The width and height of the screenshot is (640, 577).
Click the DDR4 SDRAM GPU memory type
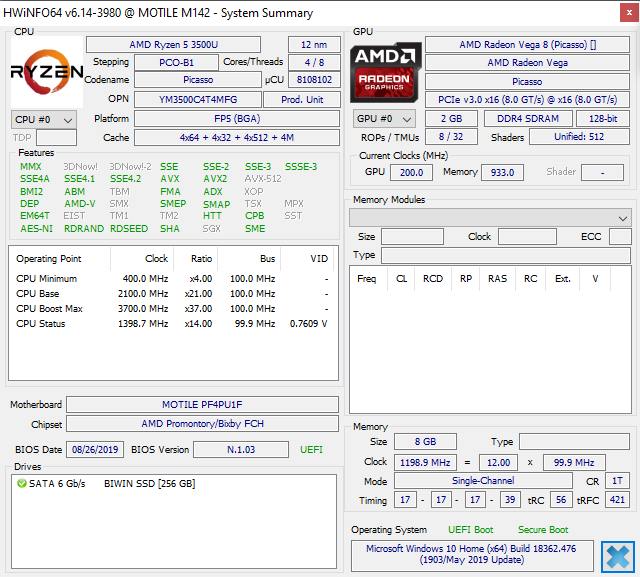[528, 119]
